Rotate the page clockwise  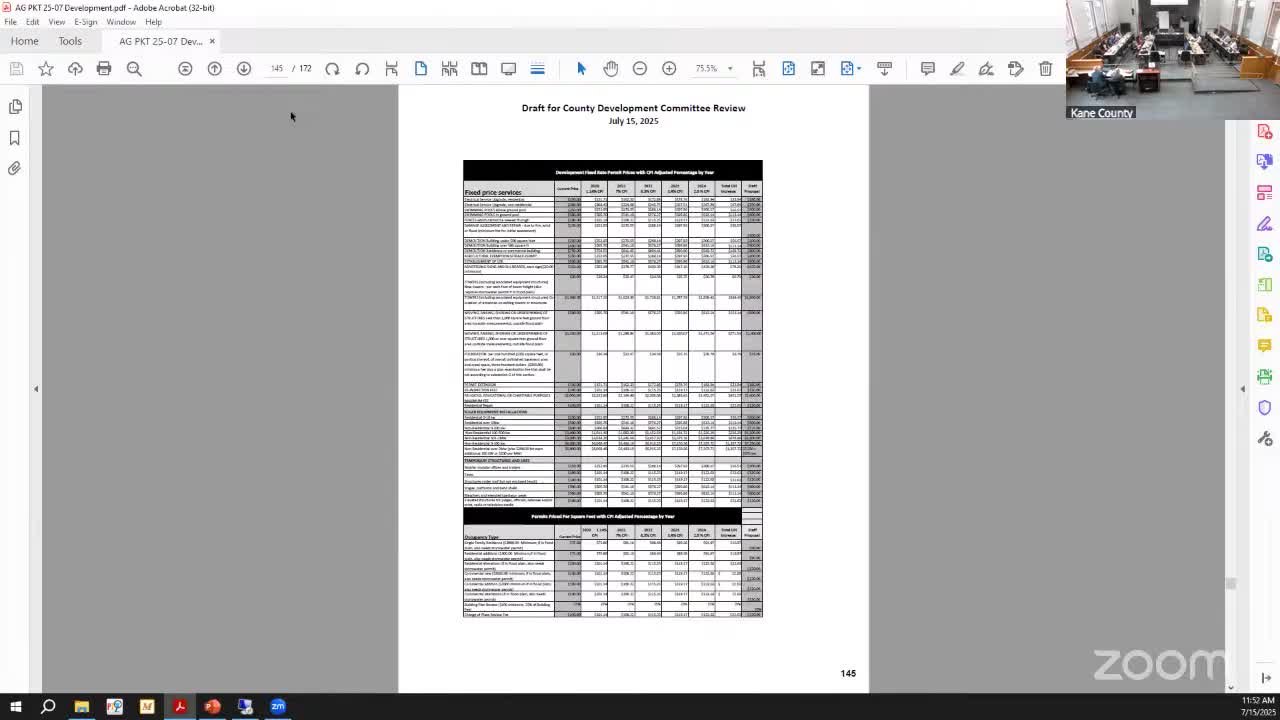332,68
